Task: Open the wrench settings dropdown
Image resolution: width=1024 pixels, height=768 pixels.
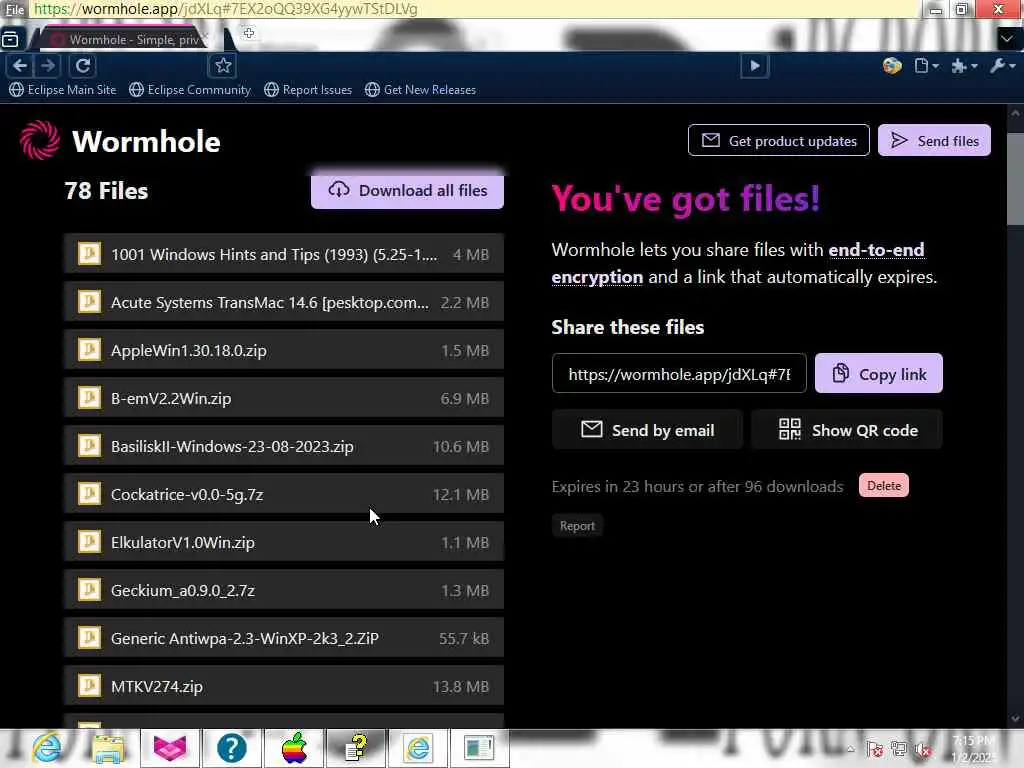Action: click(x=1002, y=65)
